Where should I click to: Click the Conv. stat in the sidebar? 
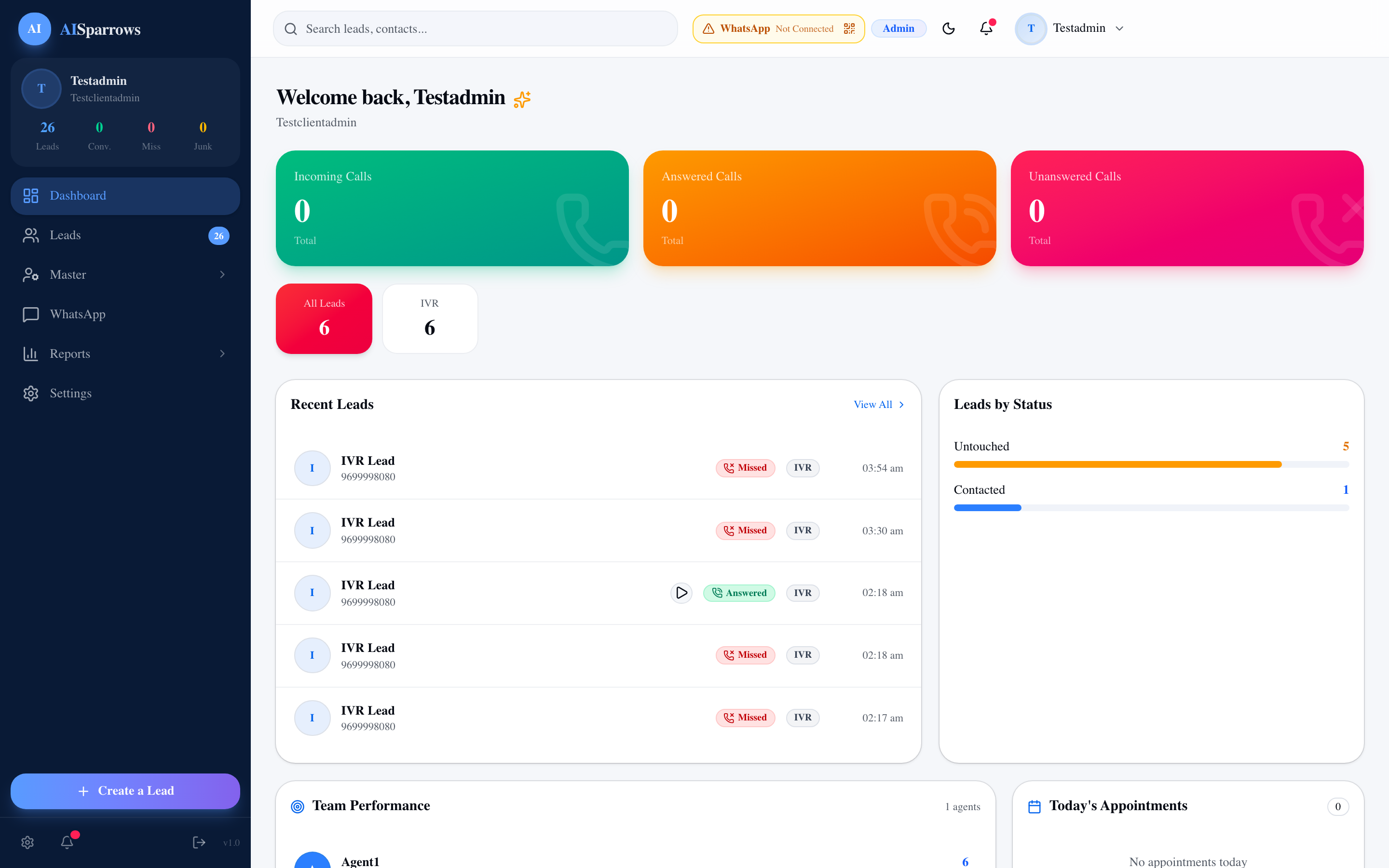pos(99,136)
